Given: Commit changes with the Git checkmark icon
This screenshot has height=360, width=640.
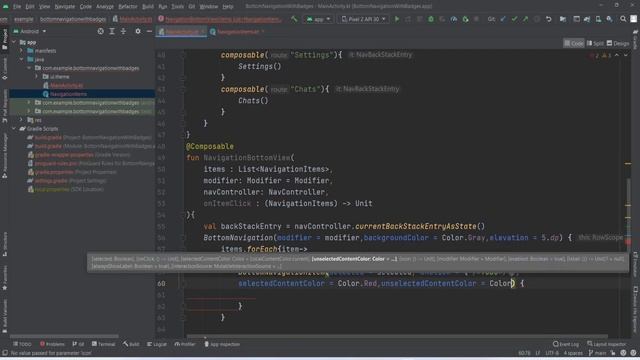Looking at the screenshot, I should pyautogui.click(x=514, y=19).
